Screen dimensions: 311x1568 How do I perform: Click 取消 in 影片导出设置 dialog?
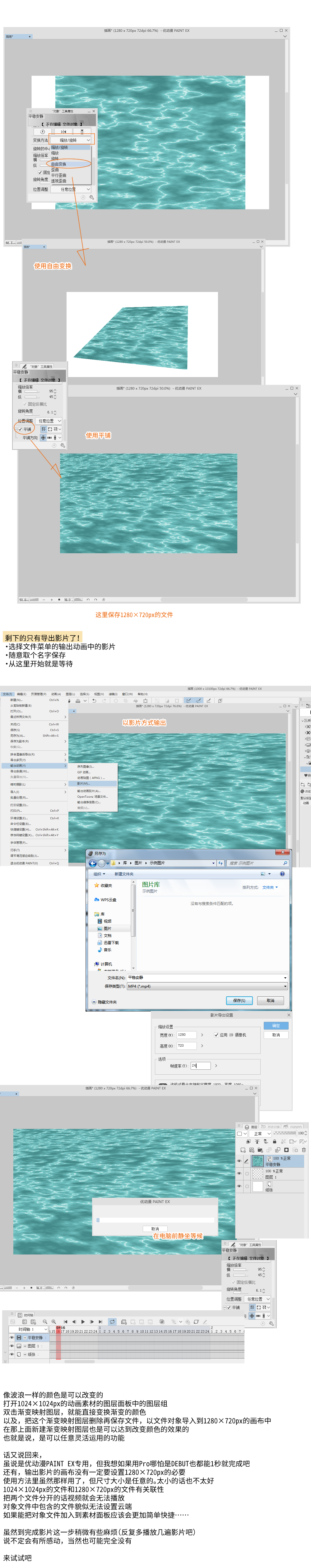276,1034
